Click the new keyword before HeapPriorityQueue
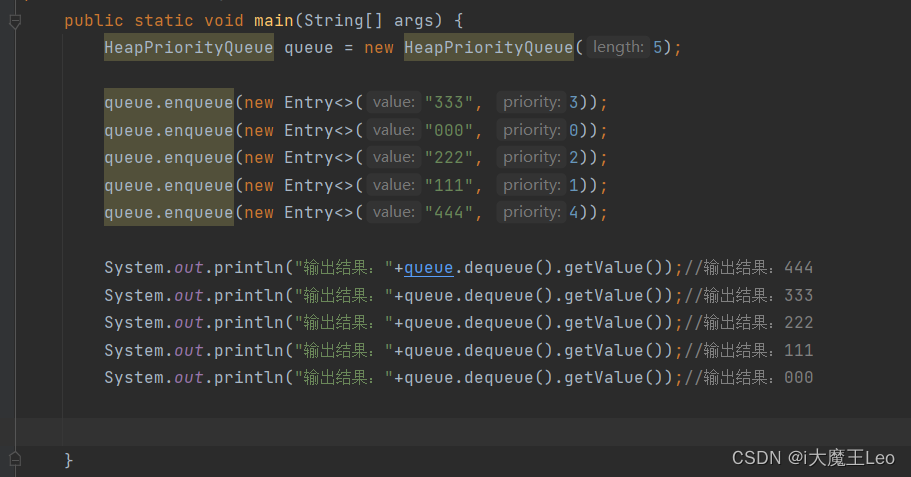The image size is (911, 477). point(379,48)
